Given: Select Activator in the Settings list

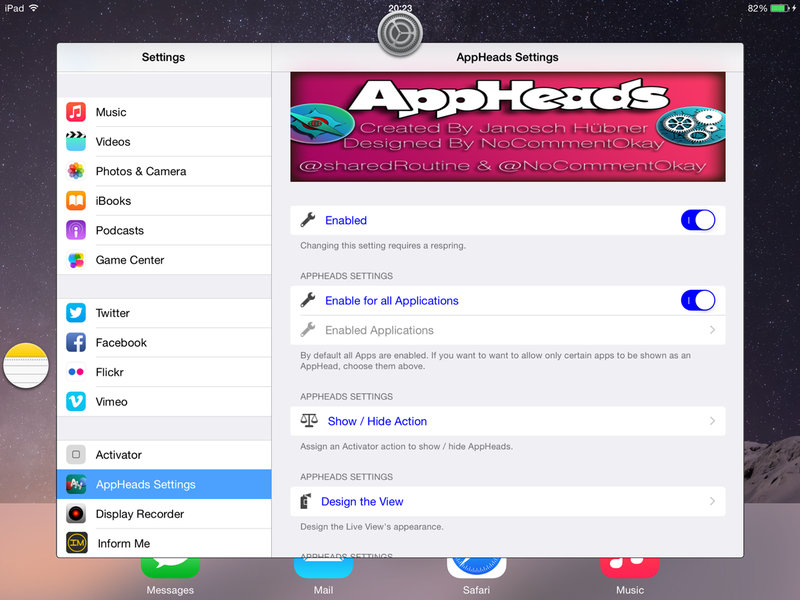Looking at the screenshot, I should pyautogui.click(x=164, y=455).
